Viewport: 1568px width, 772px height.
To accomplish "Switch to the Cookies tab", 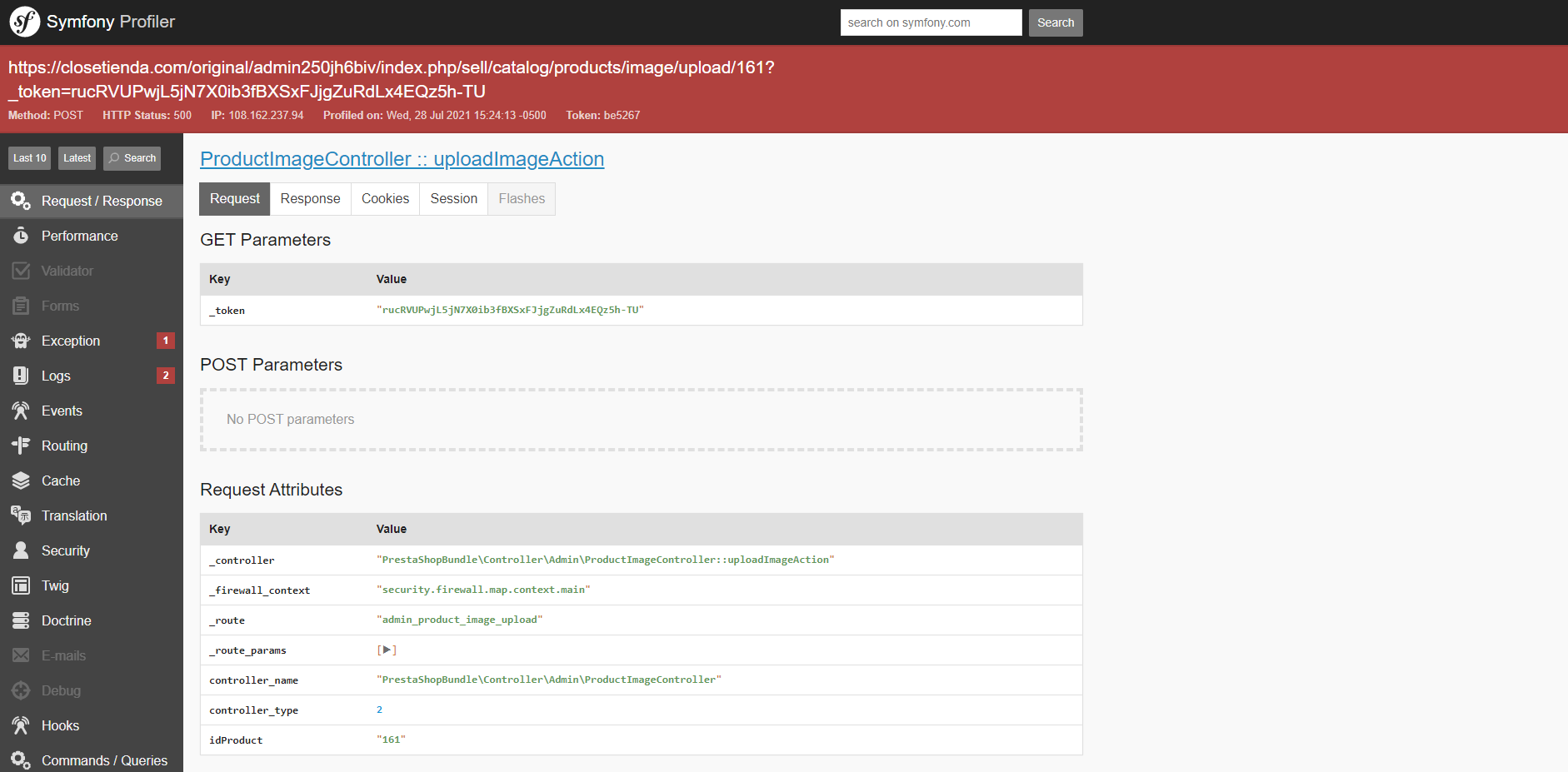I will [385, 199].
